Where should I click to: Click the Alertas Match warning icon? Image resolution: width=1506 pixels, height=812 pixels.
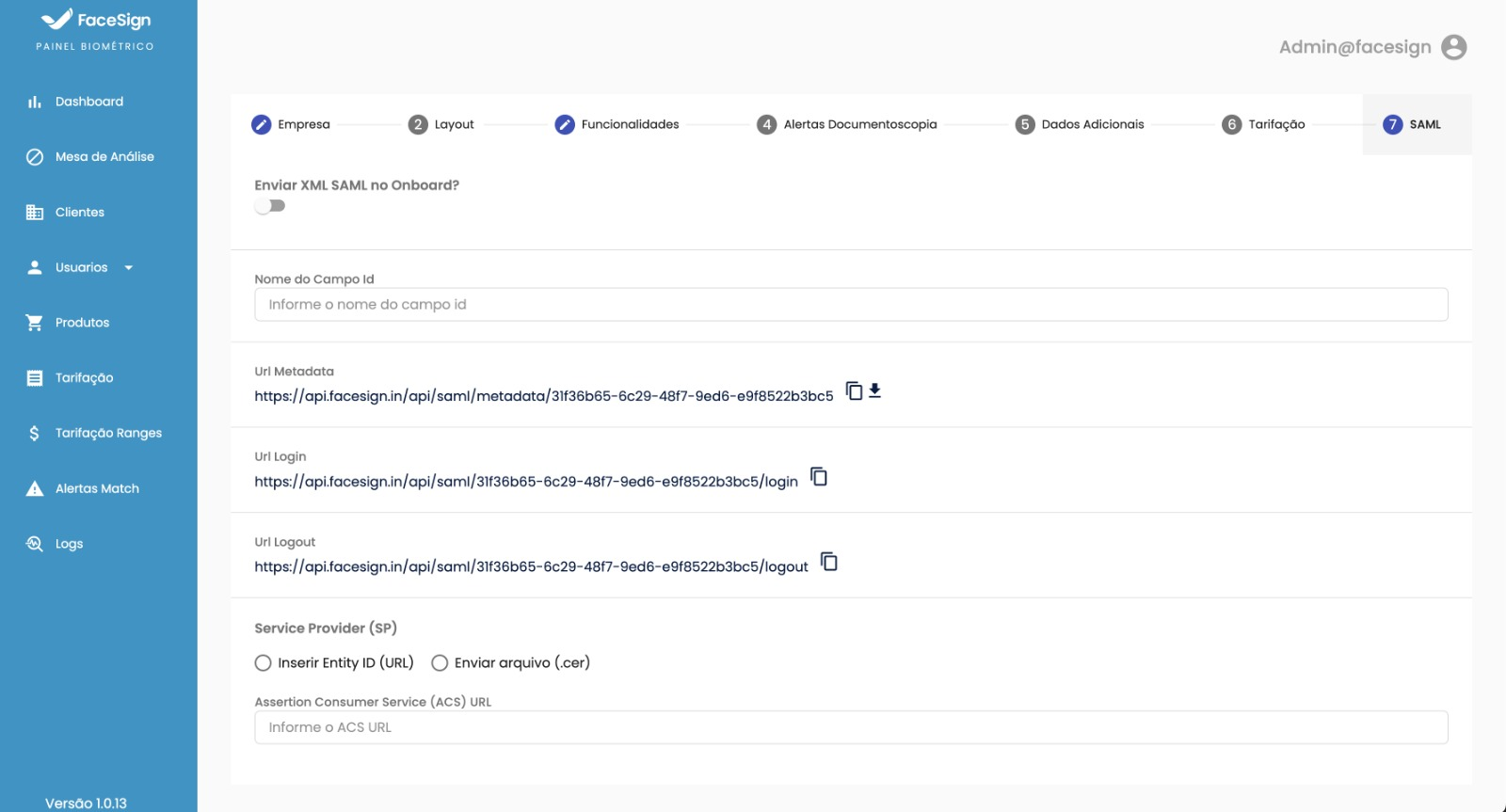35,488
